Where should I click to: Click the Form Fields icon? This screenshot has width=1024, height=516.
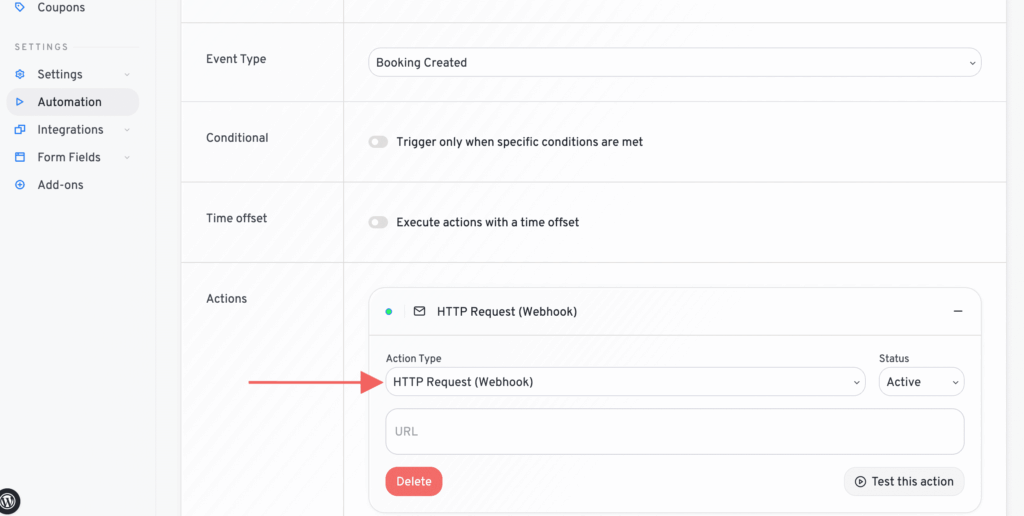pyautogui.click(x=20, y=157)
